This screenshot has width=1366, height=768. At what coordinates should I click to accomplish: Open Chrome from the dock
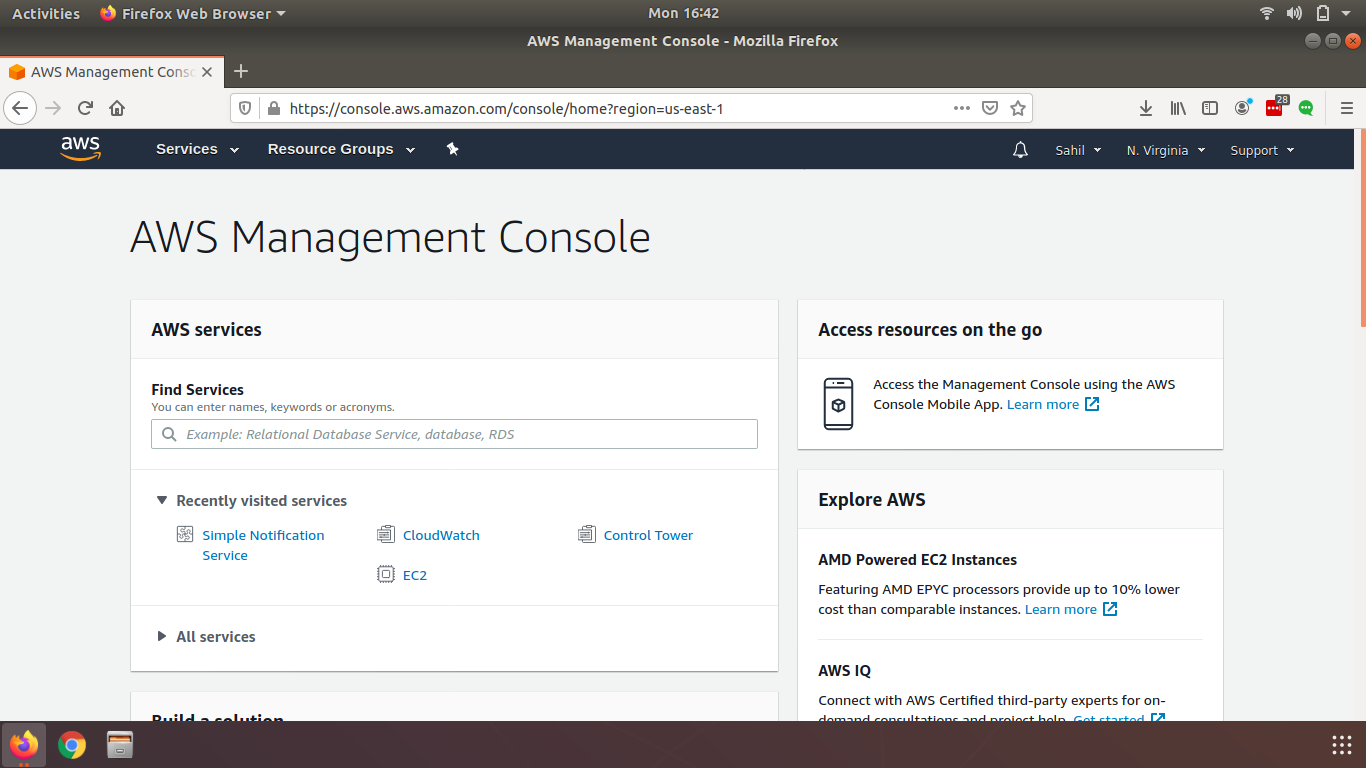pos(72,745)
